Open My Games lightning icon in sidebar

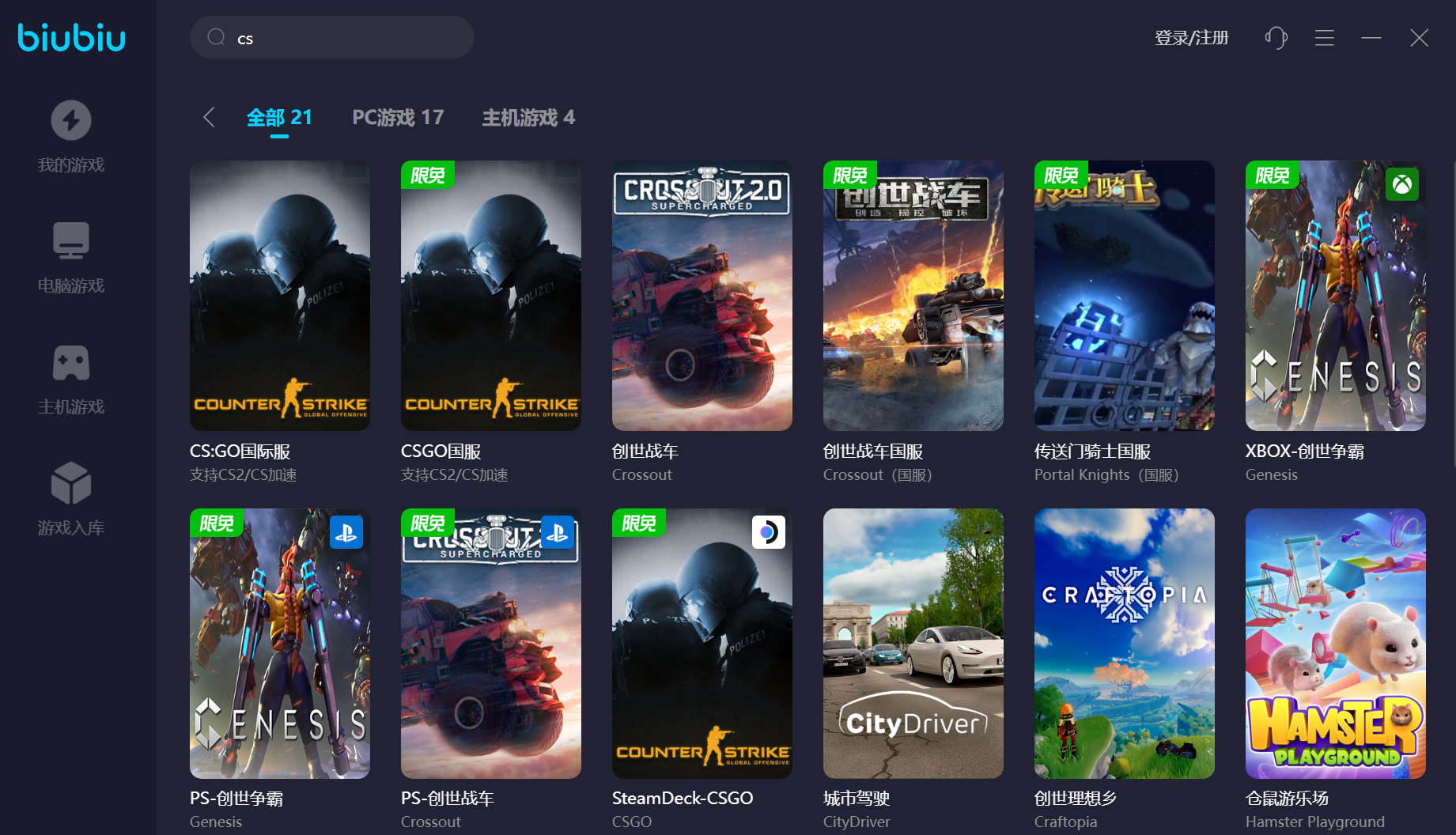pos(71,120)
